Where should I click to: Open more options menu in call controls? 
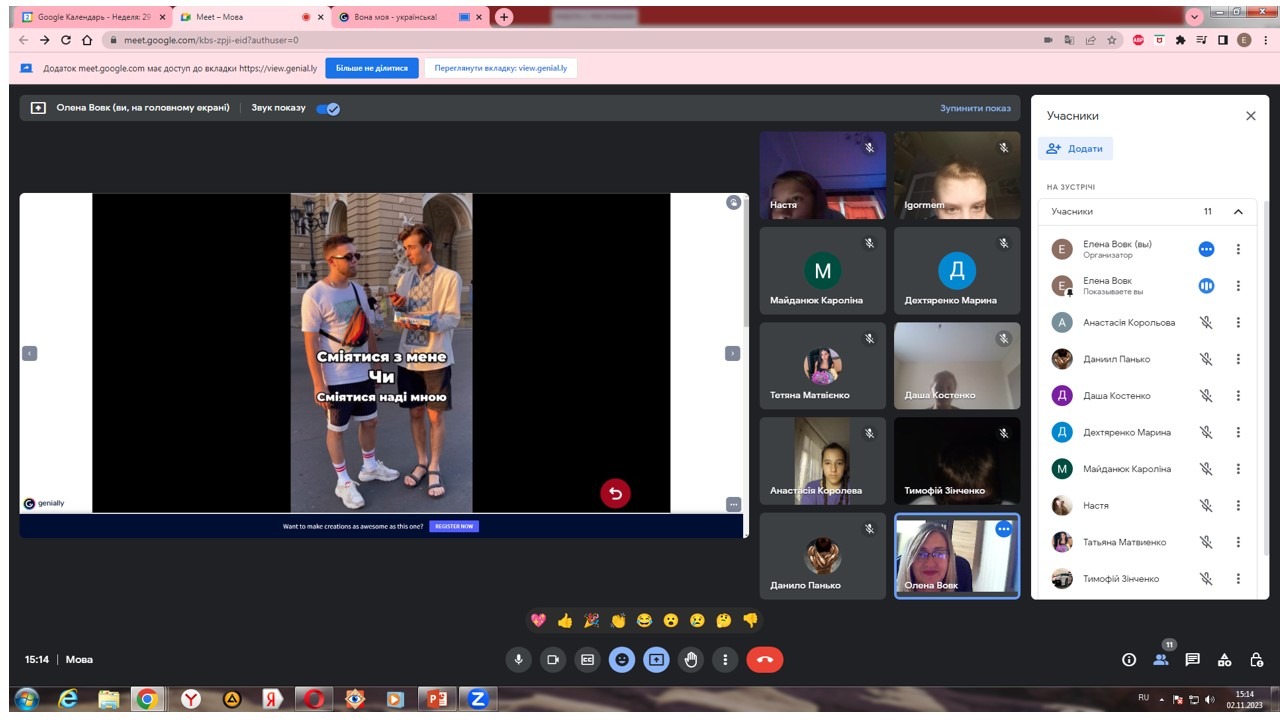[x=725, y=659]
